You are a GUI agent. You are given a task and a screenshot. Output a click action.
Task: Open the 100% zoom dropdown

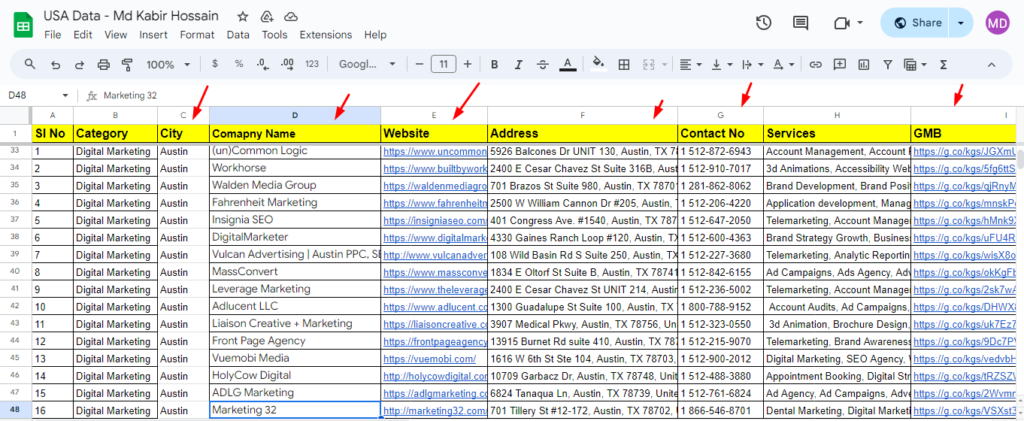coord(168,64)
